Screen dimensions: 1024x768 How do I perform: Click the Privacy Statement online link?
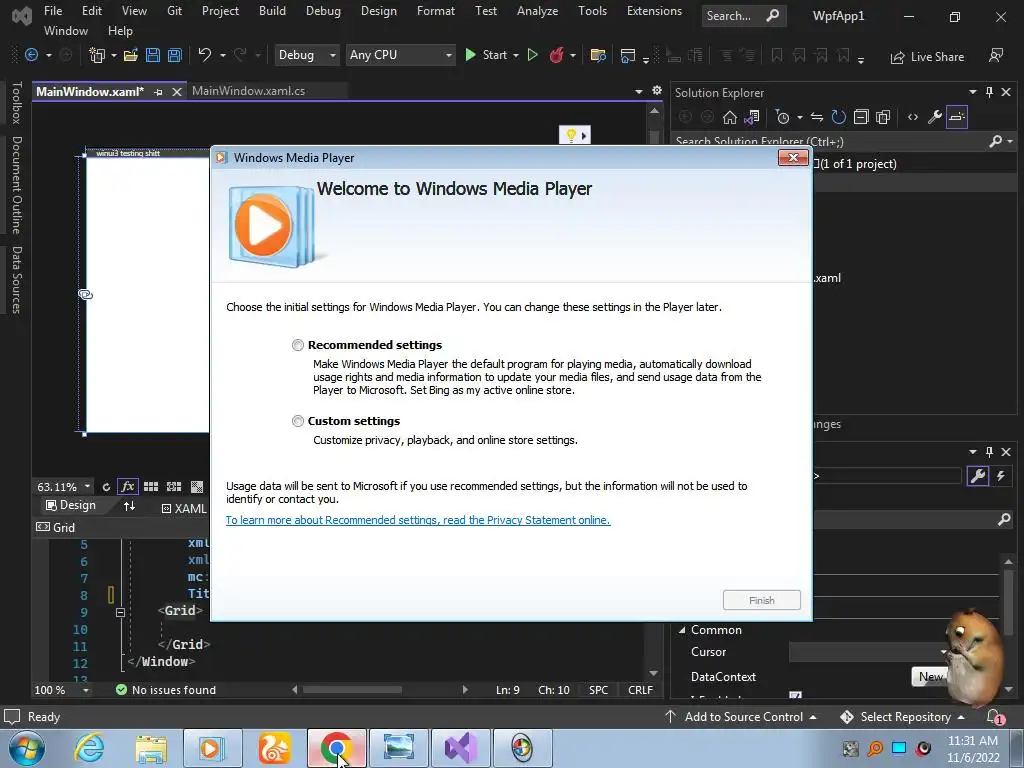click(x=418, y=520)
